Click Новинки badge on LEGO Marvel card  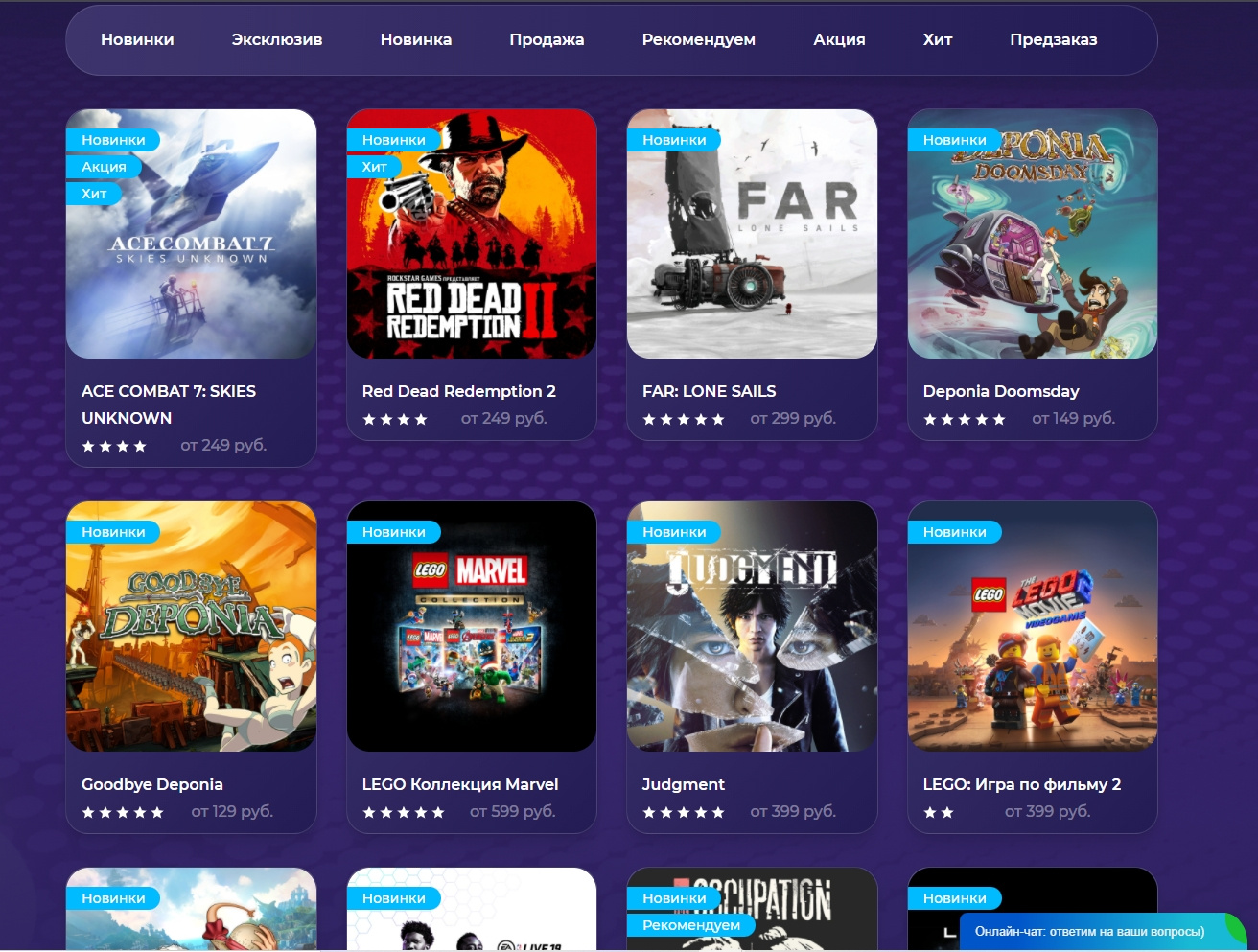click(393, 532)
